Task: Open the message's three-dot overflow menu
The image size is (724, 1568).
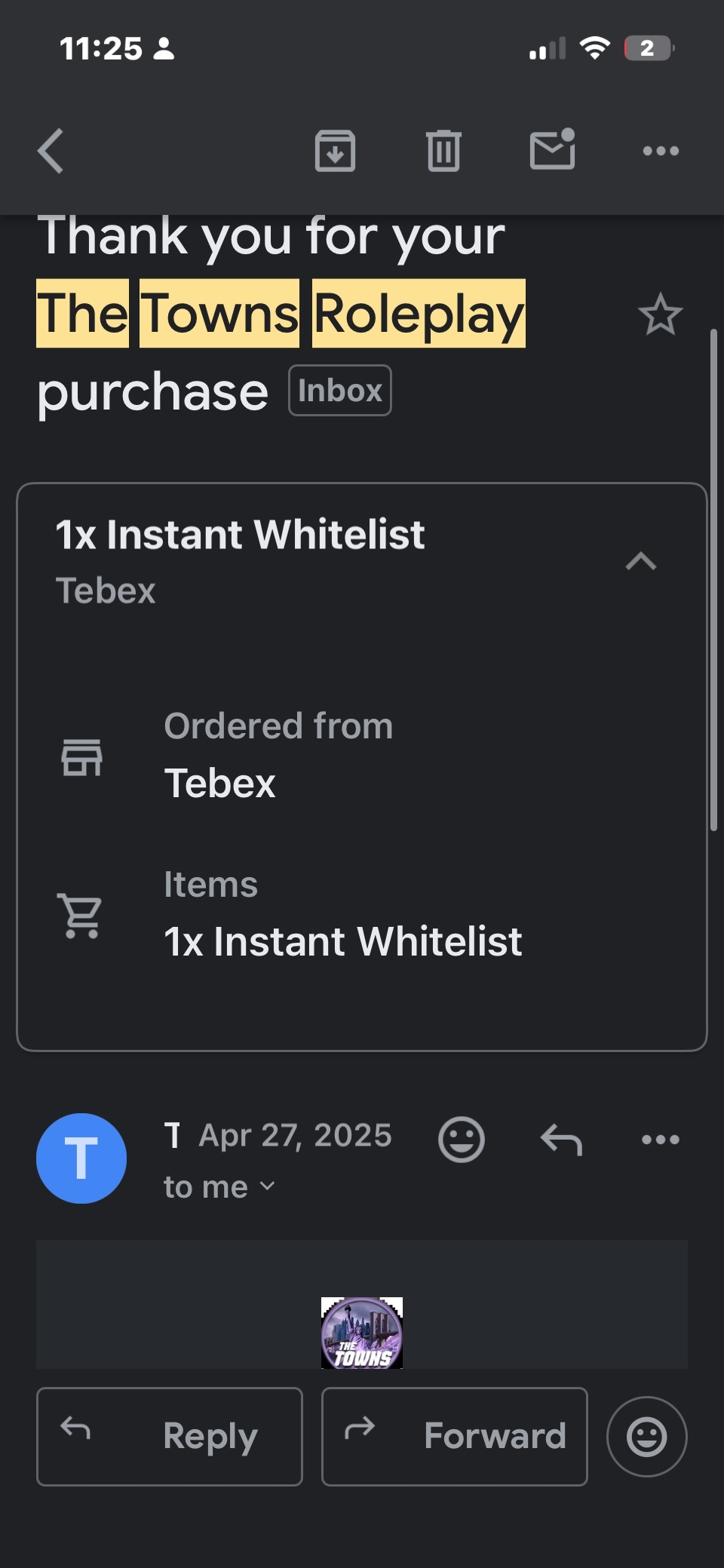Action: [x=661, y=1139]
